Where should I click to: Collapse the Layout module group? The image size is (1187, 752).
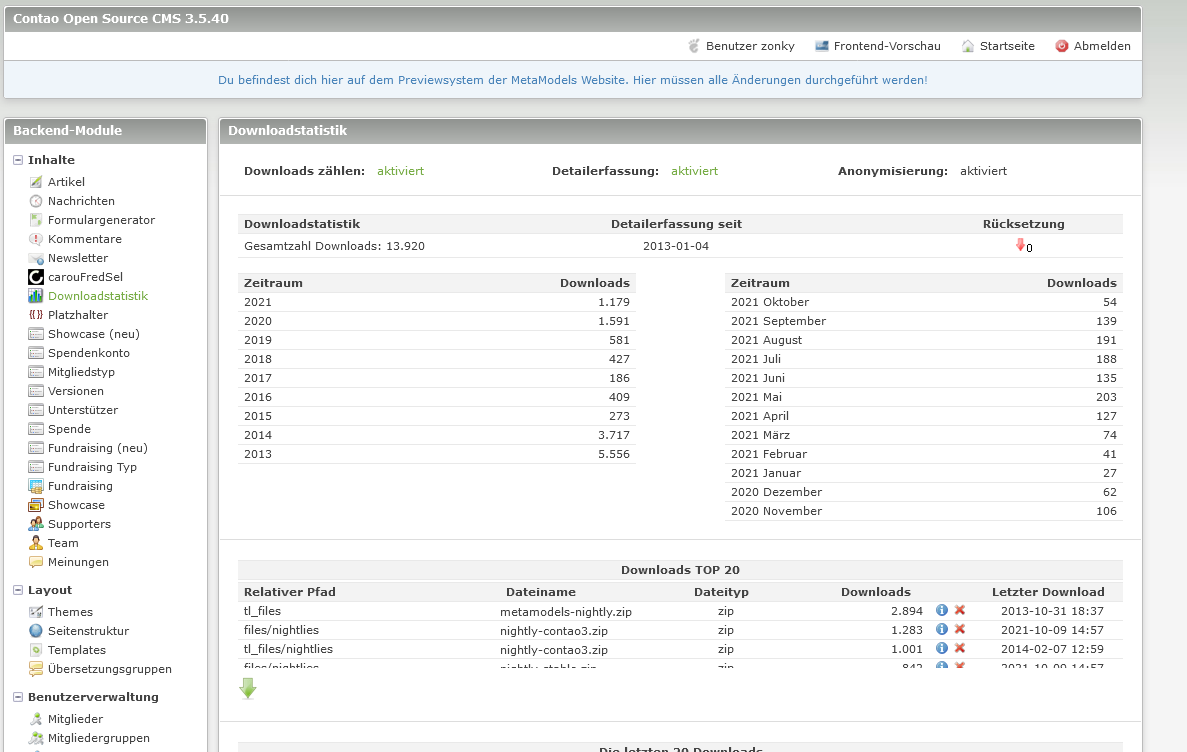pyautogui.click(x=18, y=590)
